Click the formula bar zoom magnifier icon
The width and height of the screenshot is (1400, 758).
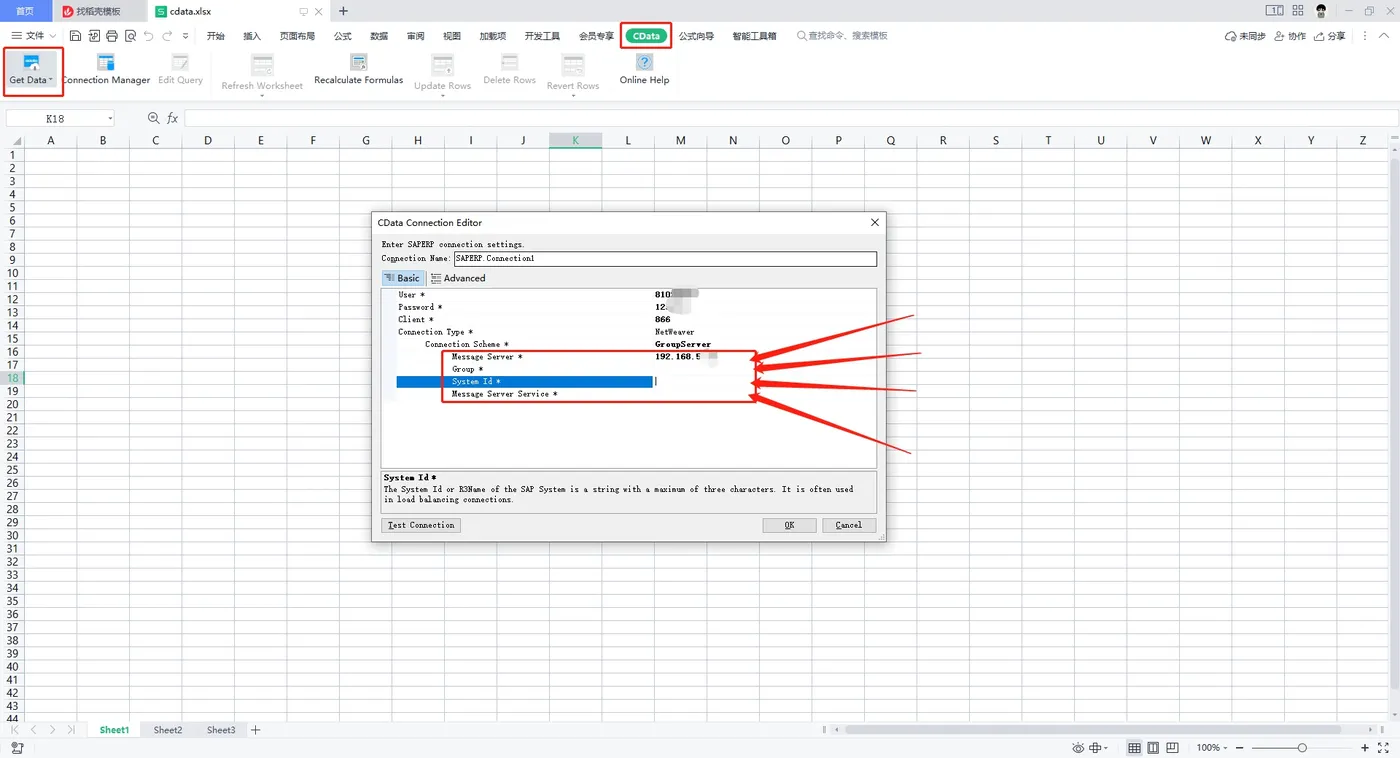coord(154,118)
